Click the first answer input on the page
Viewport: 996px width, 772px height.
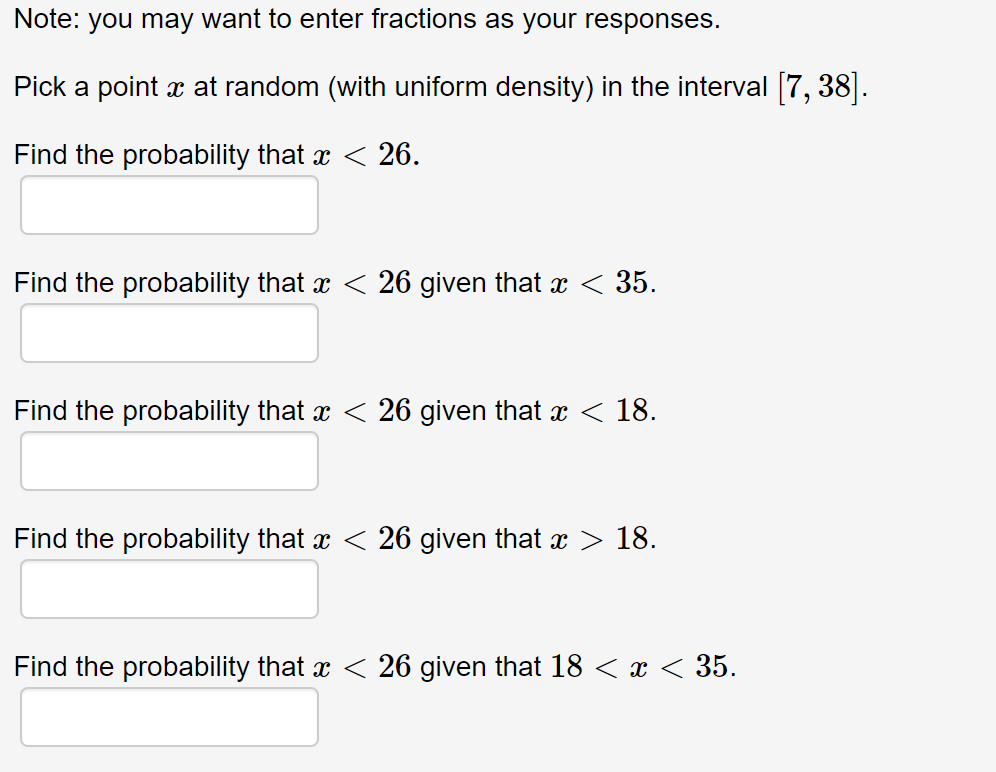168,205
